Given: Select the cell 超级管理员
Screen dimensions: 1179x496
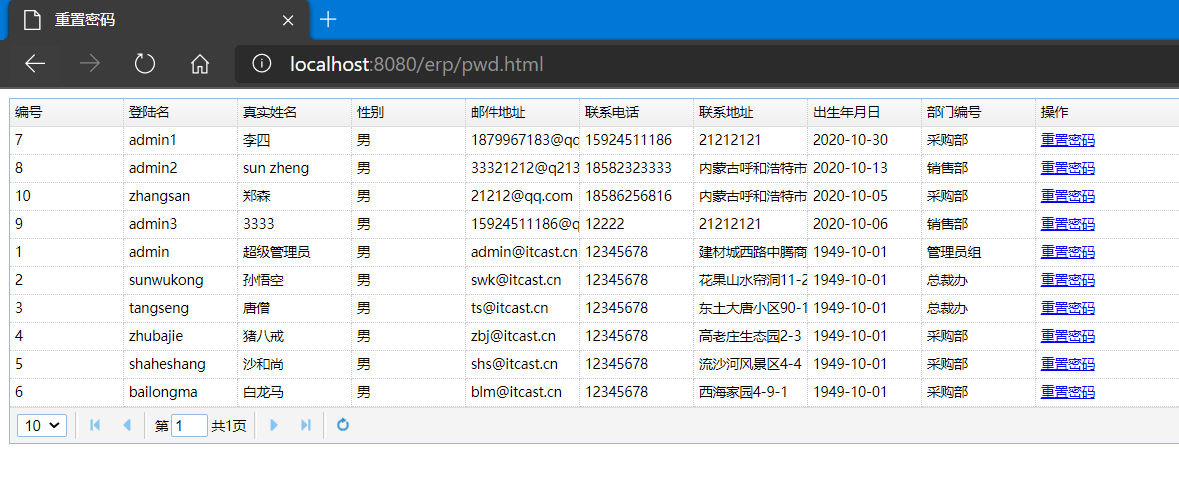Looking at the screenshot, I should click(x=295, y=252).
